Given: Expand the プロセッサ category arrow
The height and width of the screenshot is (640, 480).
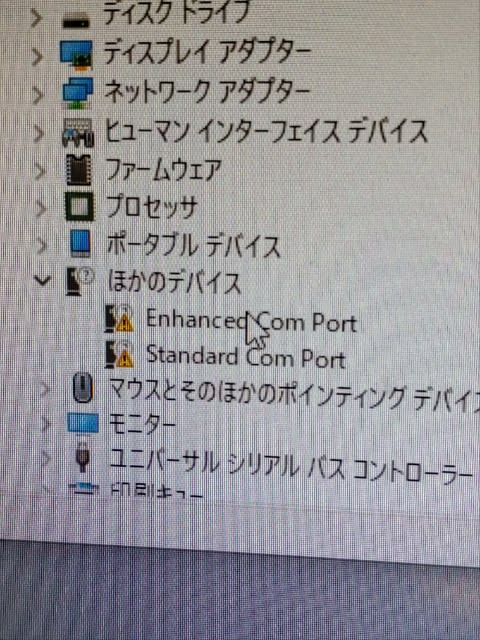Looking at the screenshot, I should tap(40, 209).
